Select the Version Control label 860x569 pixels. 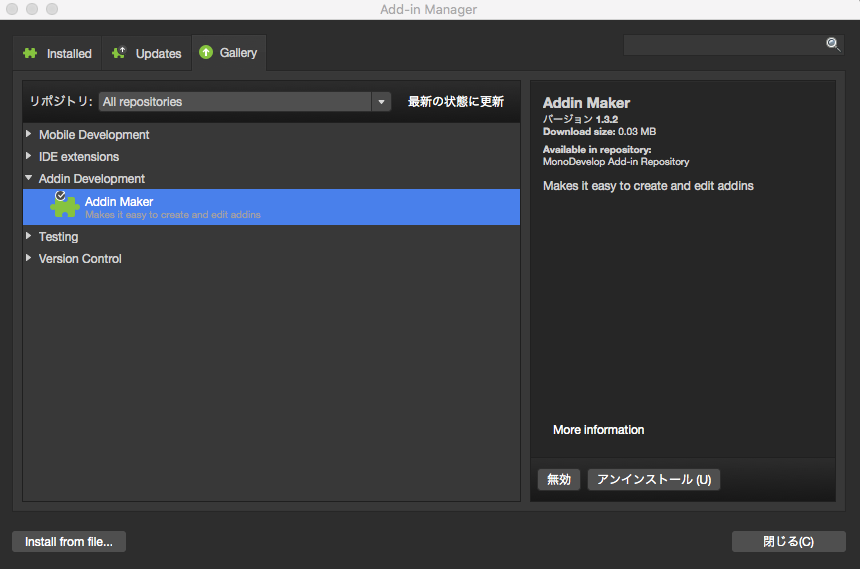(x=80, y=258)
